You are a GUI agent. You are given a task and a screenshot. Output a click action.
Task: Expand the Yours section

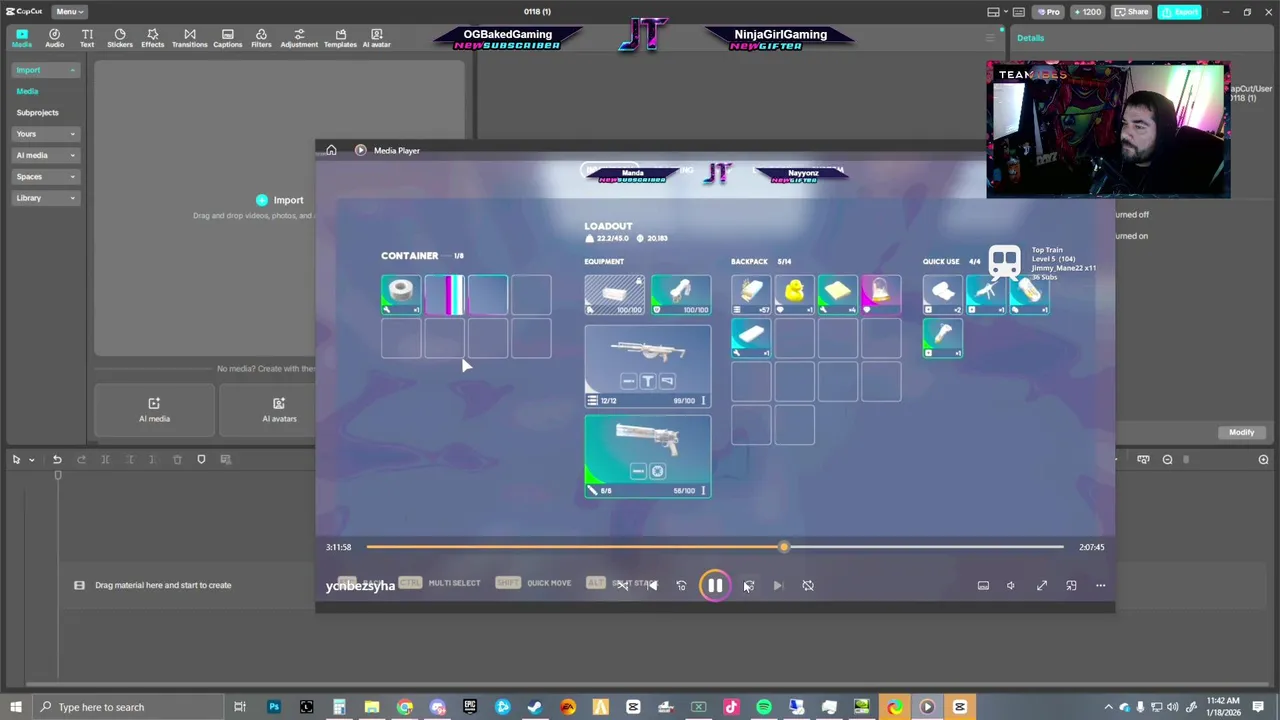45,134
